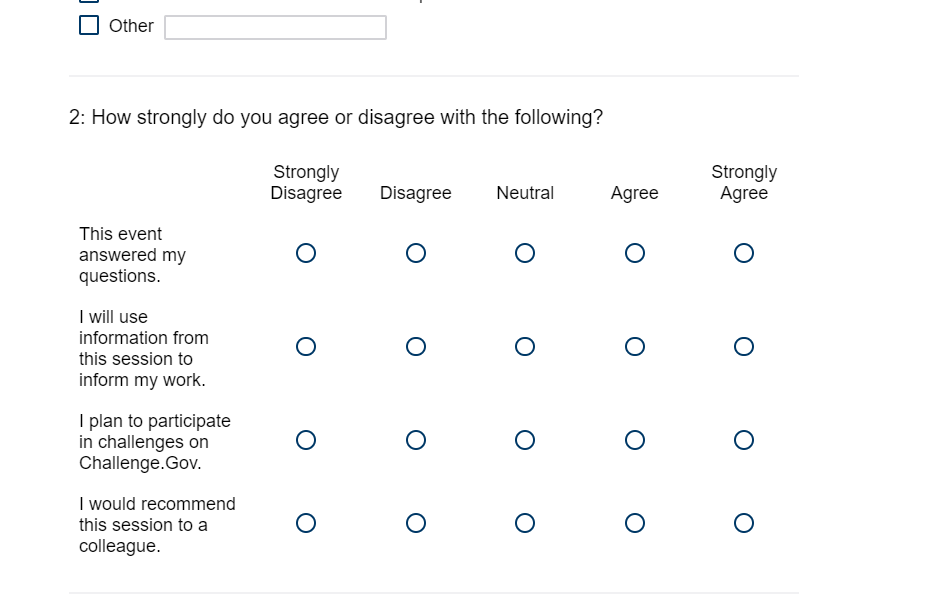This screenshot has width=934, height=607.
Task: Select Disagree for recommend session to colleague
Action: [416, 523]
